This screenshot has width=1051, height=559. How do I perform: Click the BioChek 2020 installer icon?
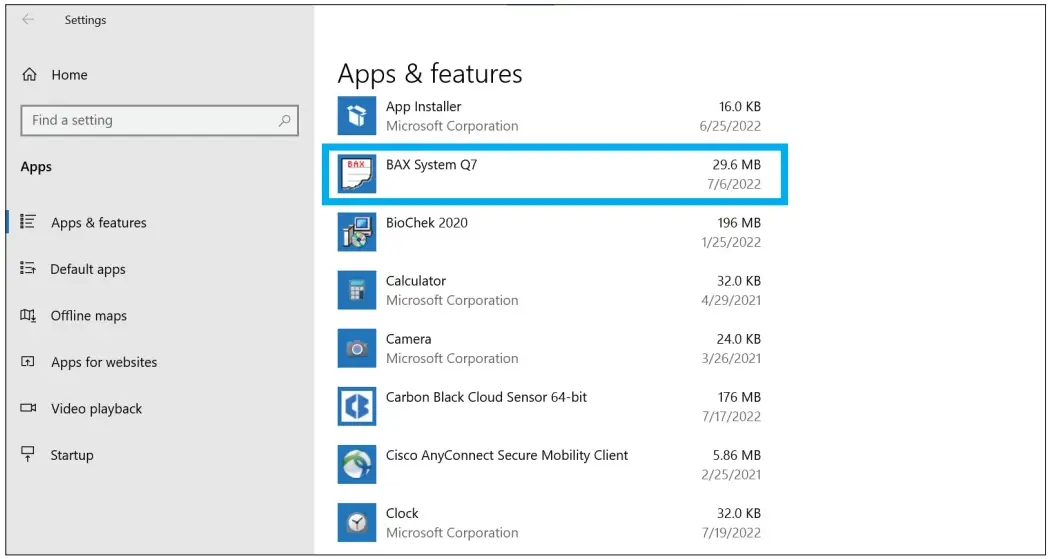pos(357,232)
